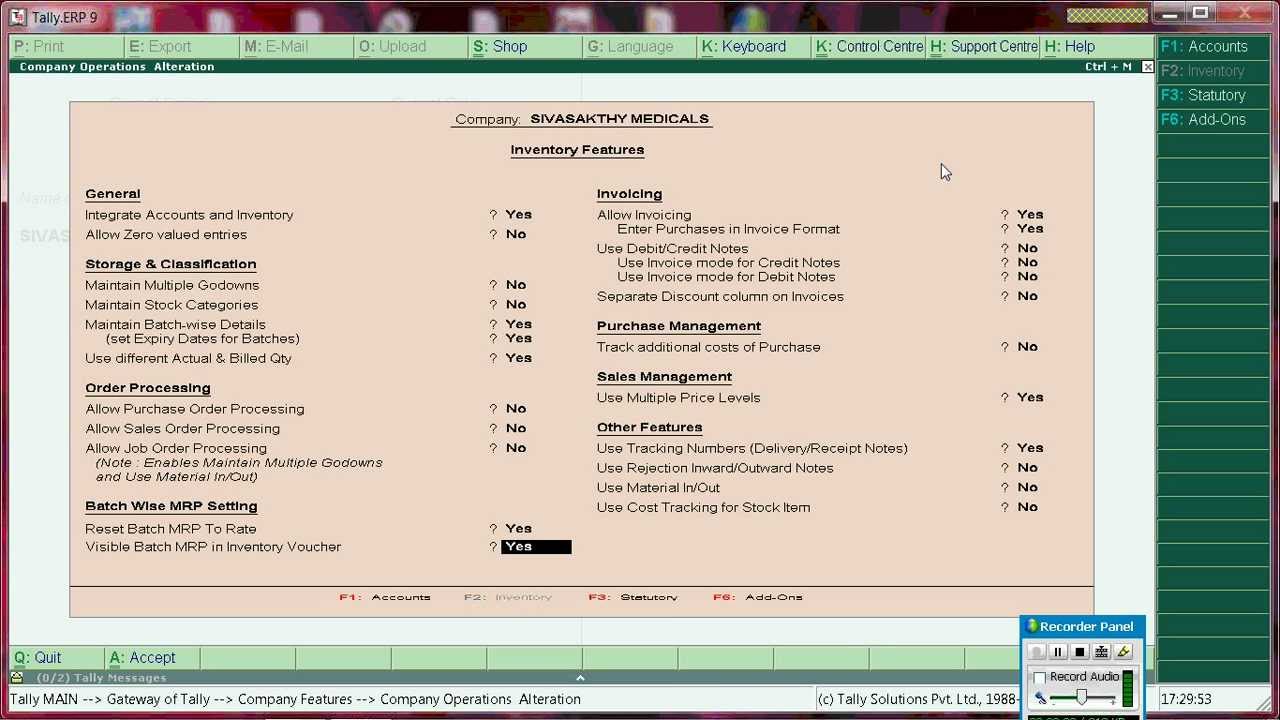Image resolution: width=1280 pixels, height=720 pixels.
Task: Toggle Allow Purchase Order Processing value
Action: tap(515, 408)
